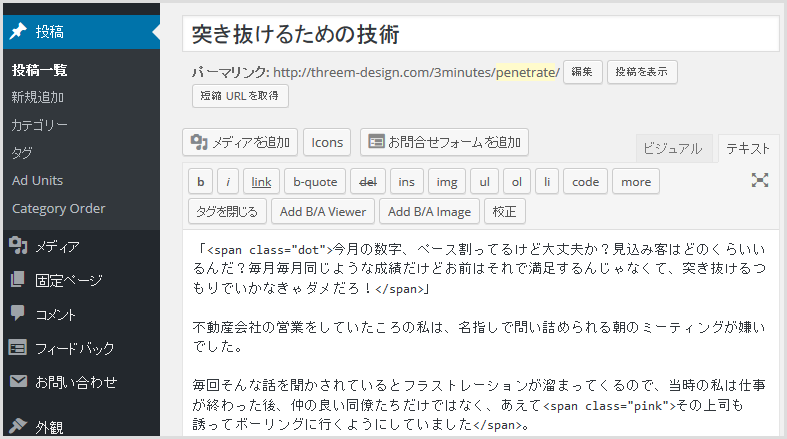
Task: Get short URL (短縮 URLを取得)
Action: tap(240, 96)
